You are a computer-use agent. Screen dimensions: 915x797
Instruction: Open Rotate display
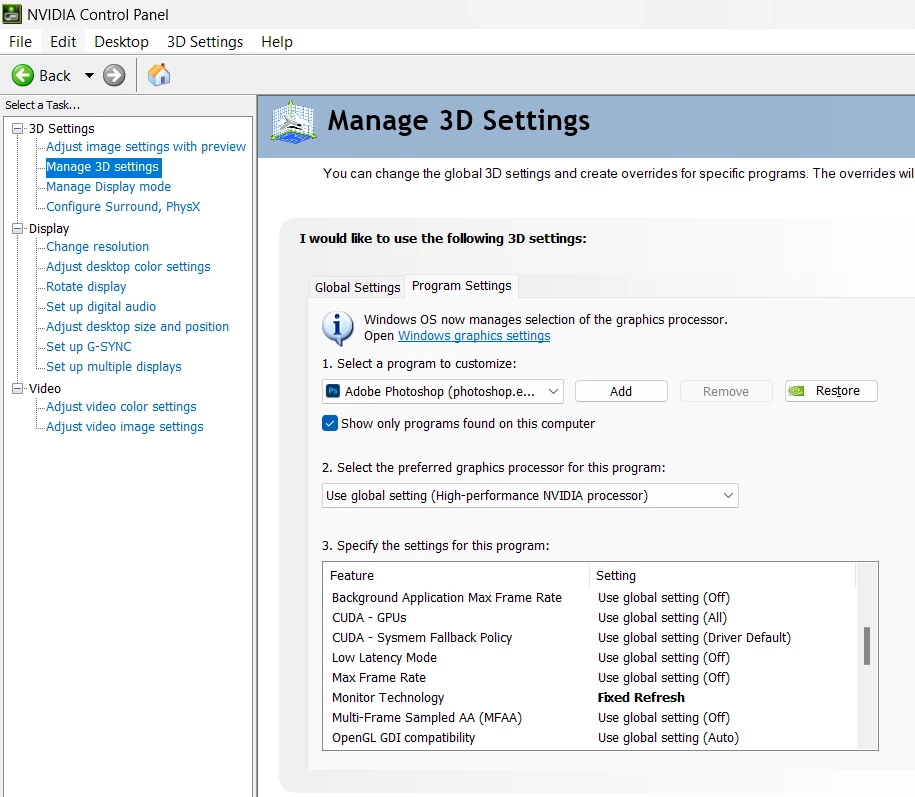pos(86,286)
